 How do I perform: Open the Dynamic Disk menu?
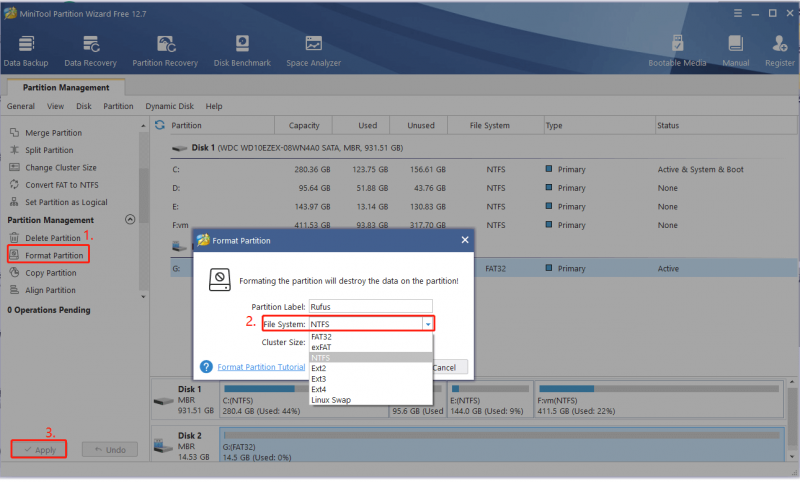[x=169, y=106]
